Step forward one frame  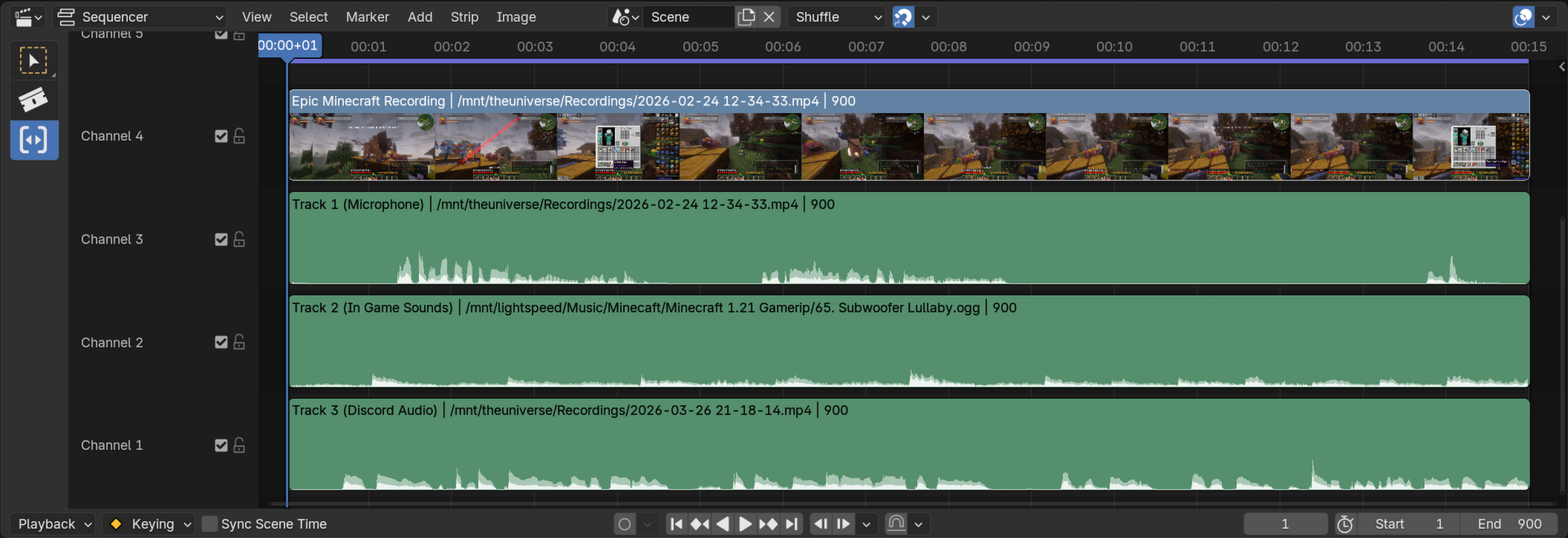(844, 524)
